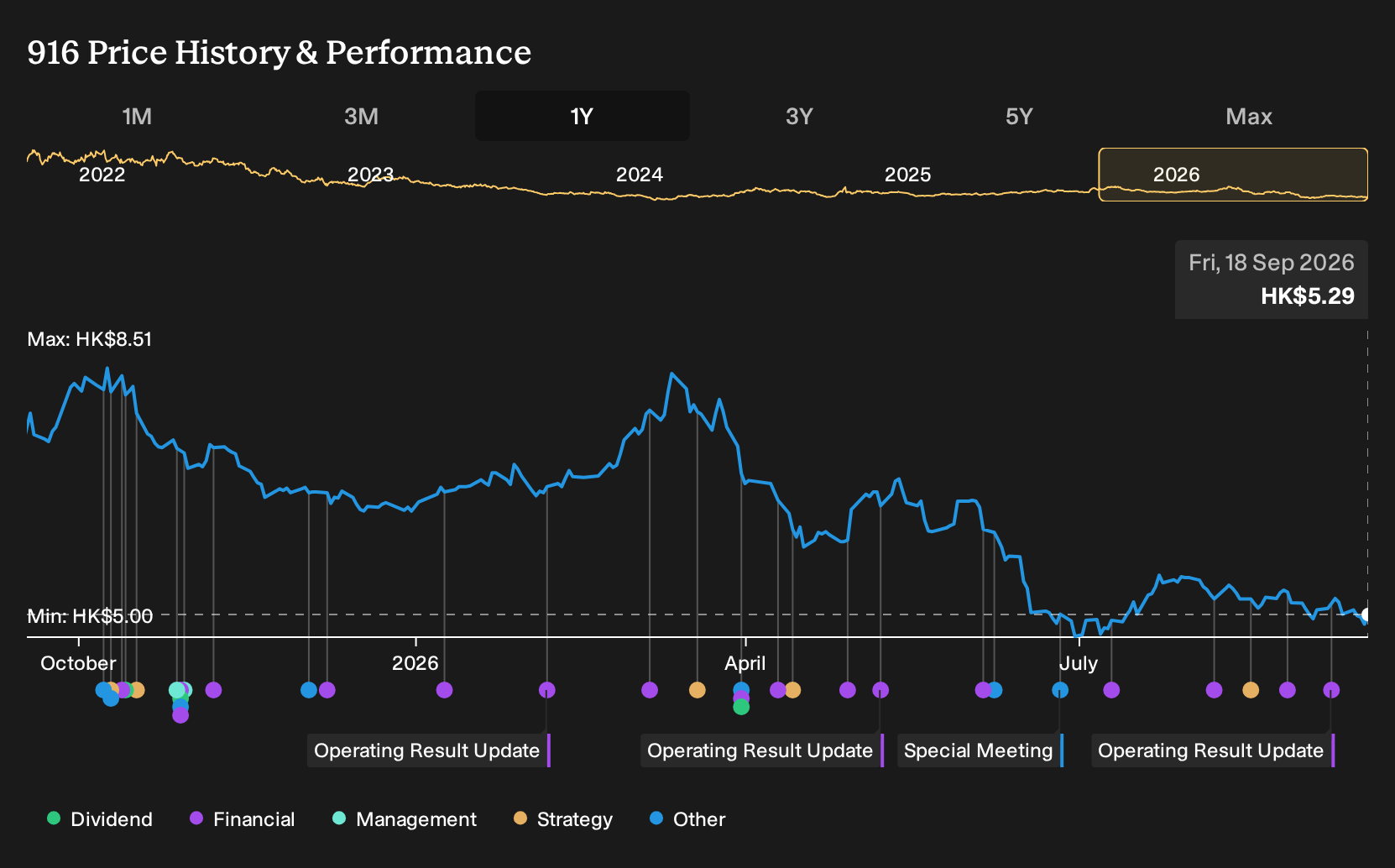Click the Min: HK$5.00 label

pyautogui.click(x=90, y=616)
